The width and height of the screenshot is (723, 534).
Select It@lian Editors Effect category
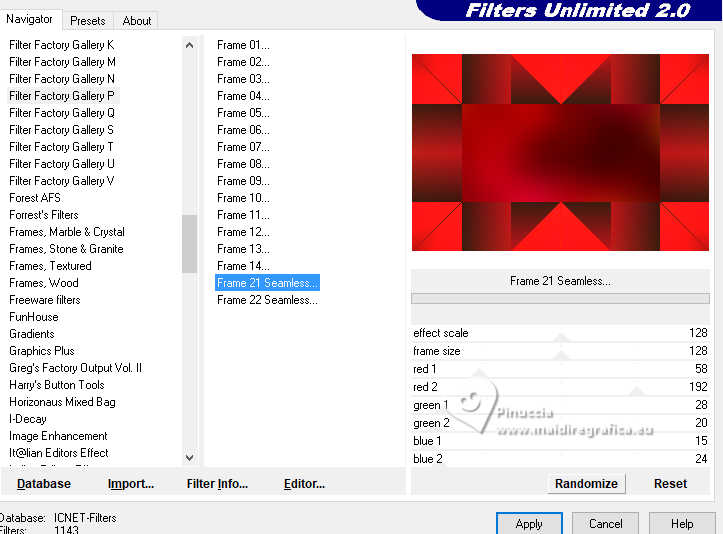coord(59,453)
